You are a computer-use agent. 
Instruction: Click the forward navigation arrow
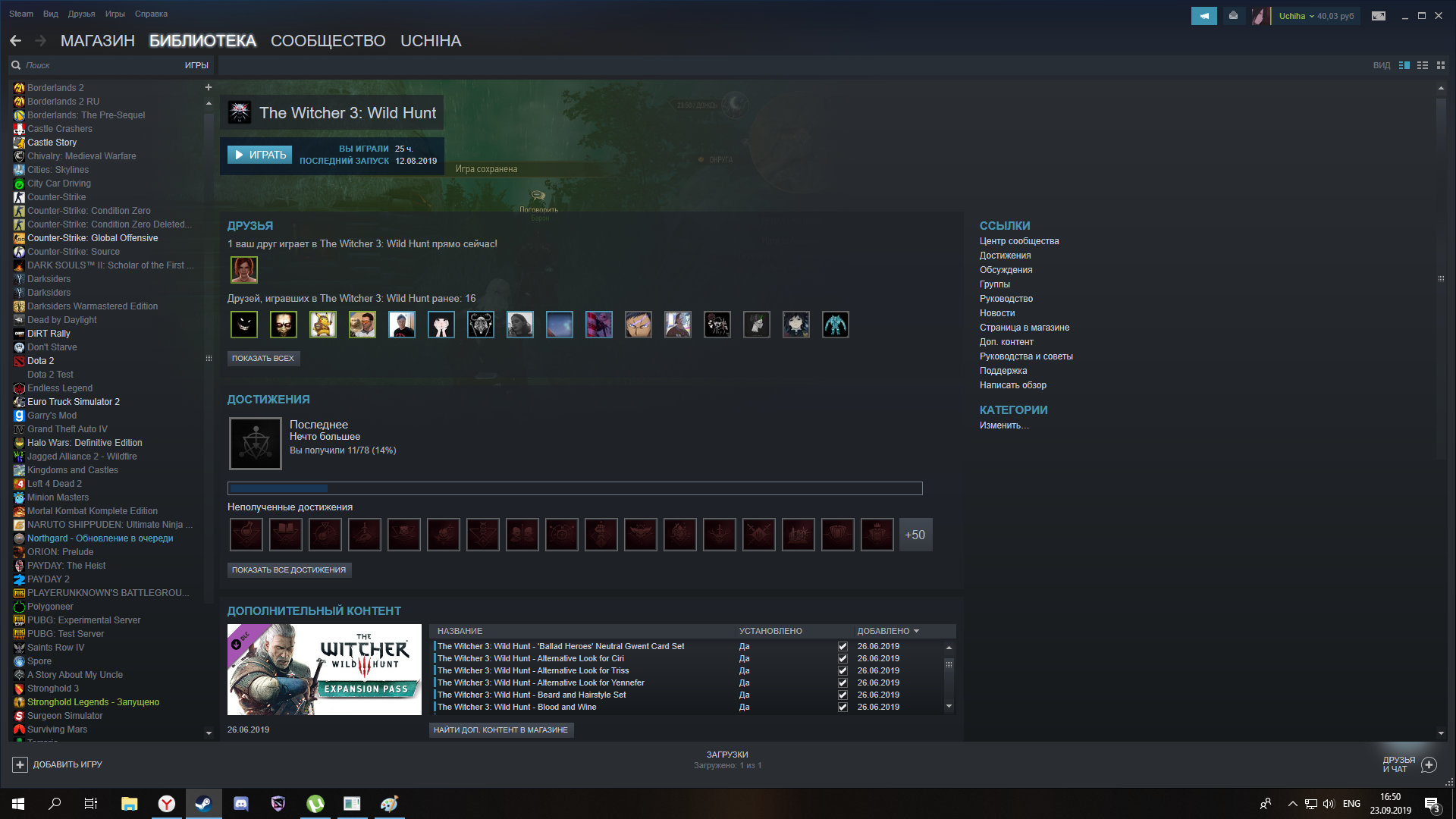(x=41, y=41)
